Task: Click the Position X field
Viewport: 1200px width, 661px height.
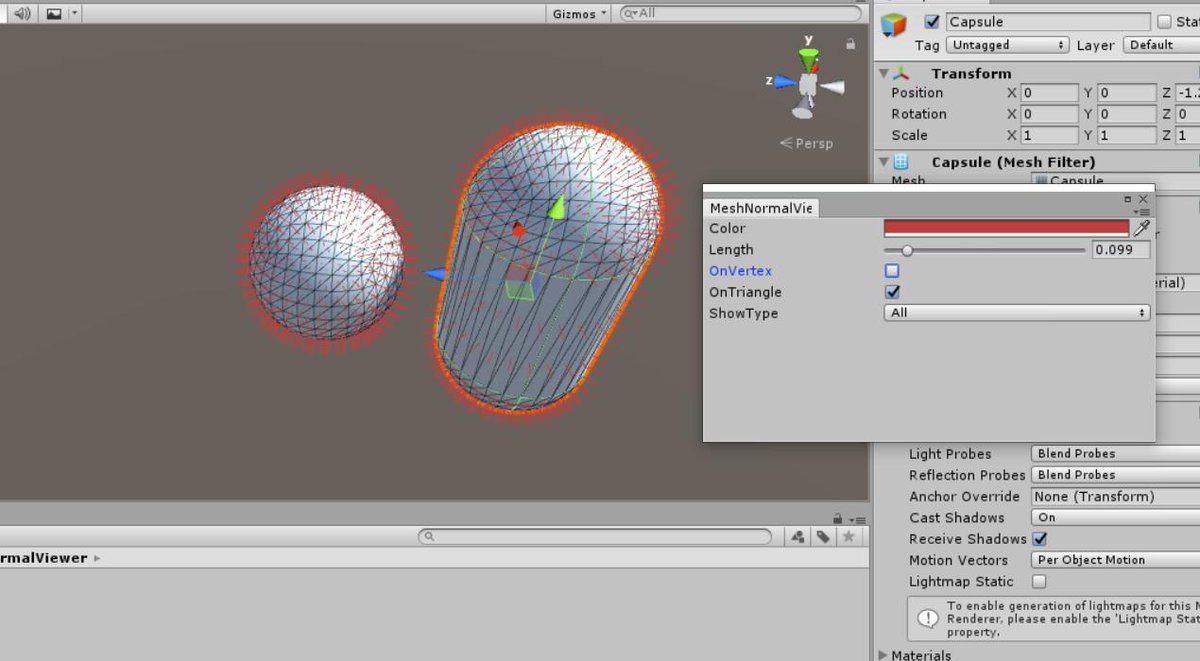Action: pyautogui.click(x=1049, y=93)
